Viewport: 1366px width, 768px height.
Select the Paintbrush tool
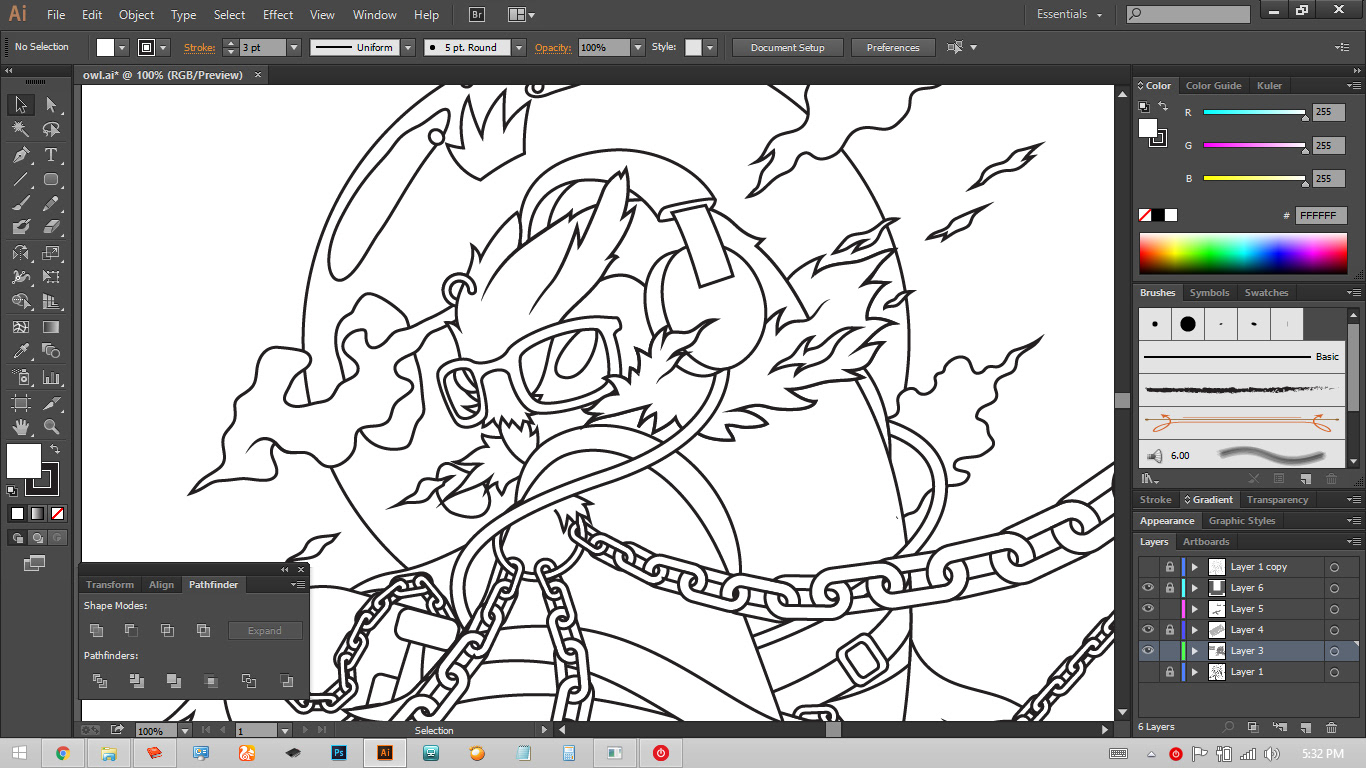[x=20, y=204]
